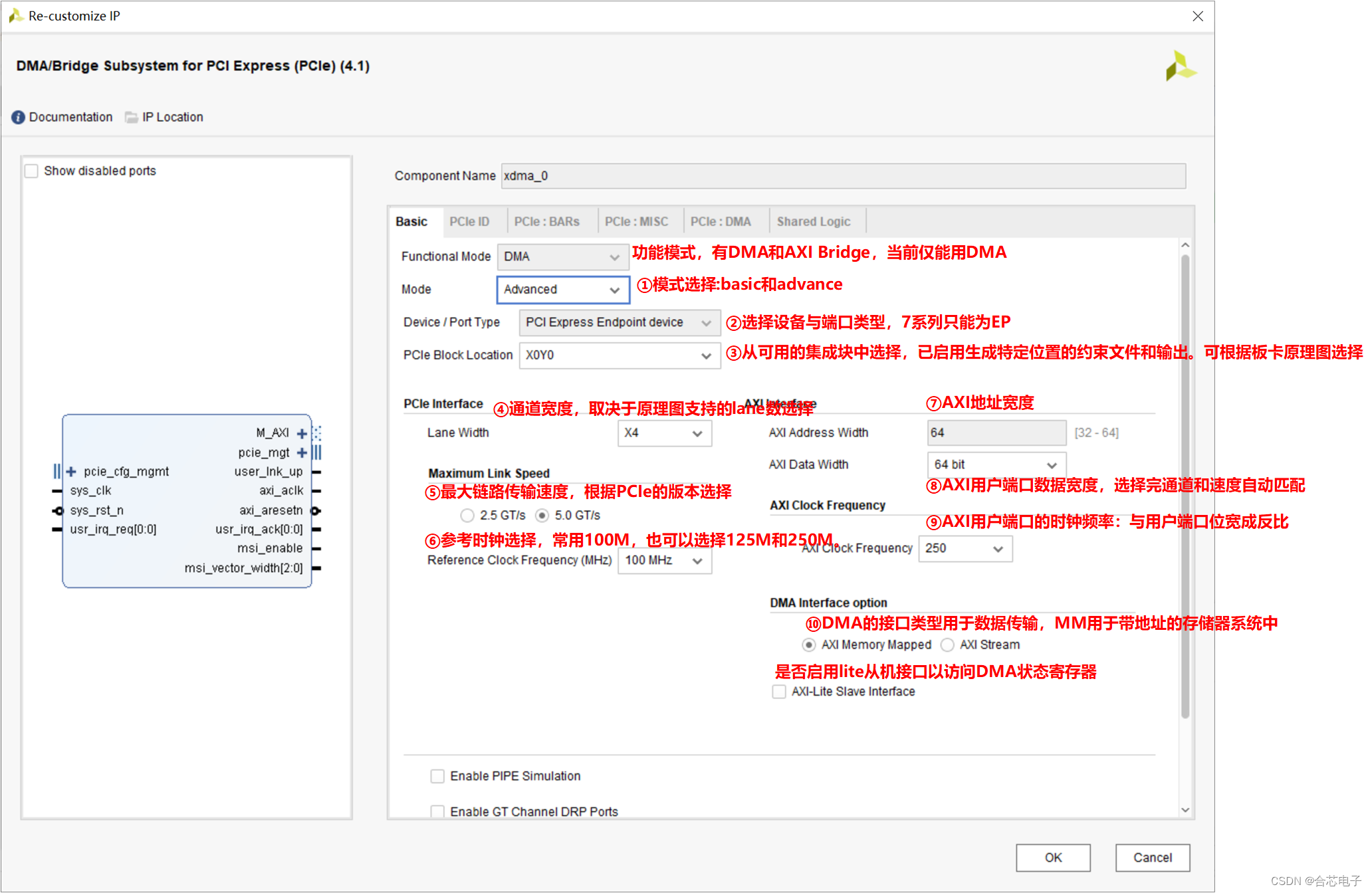1372x893 pixels.
Task: Click the Documentation info icon
Action: pos(18,118)
